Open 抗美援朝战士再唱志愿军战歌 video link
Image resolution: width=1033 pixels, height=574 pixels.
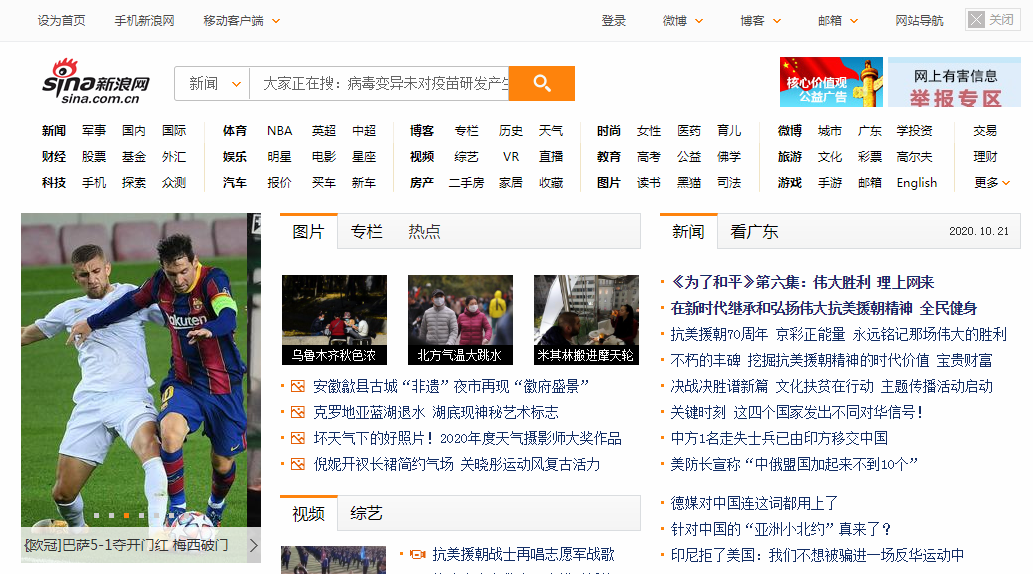523,555
